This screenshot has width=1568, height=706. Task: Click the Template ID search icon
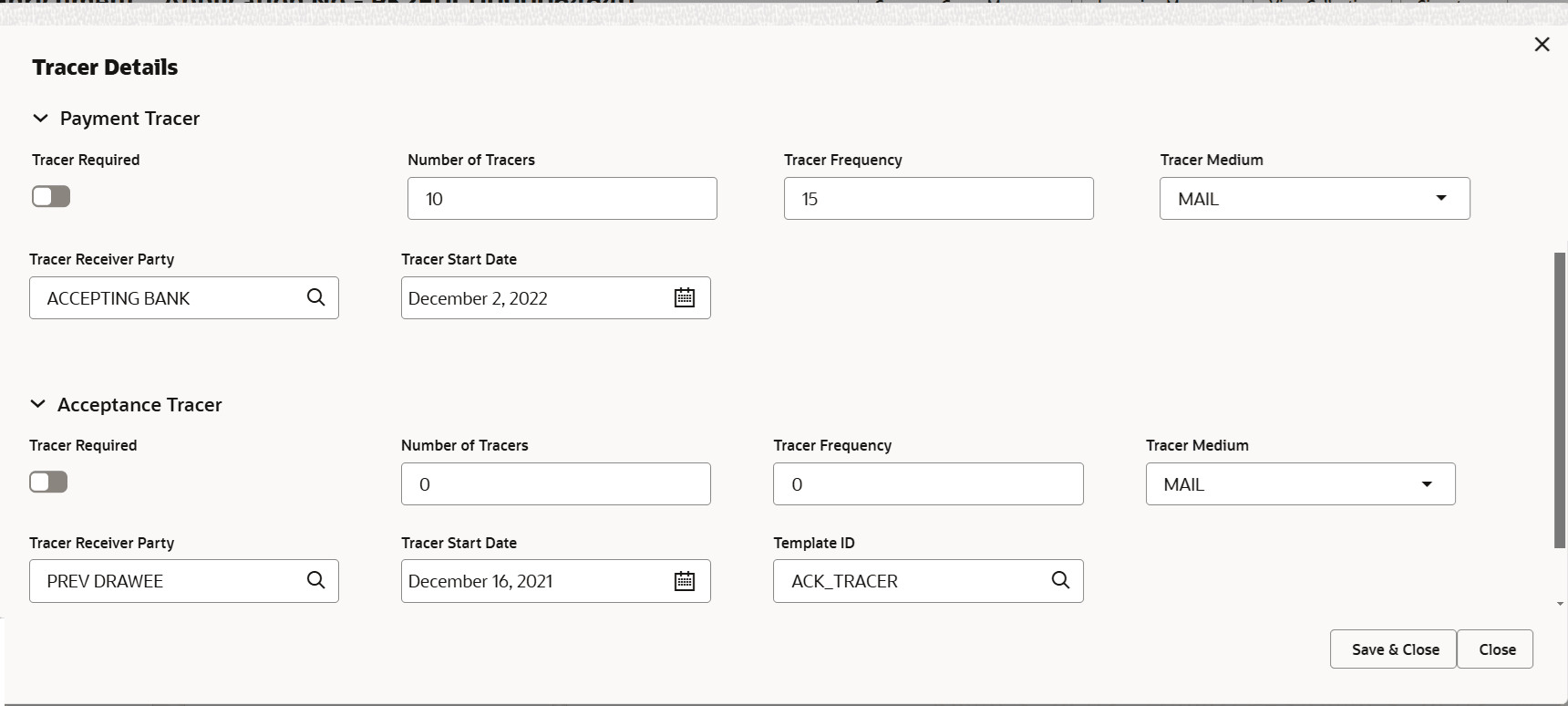tap(1060, 580)
